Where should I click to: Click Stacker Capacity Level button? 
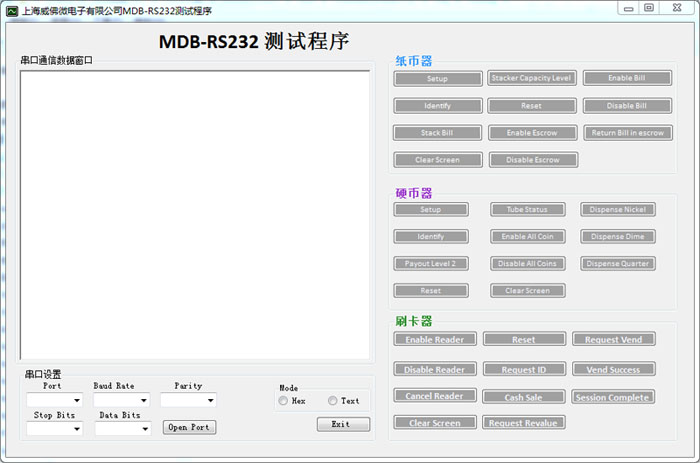532,78
